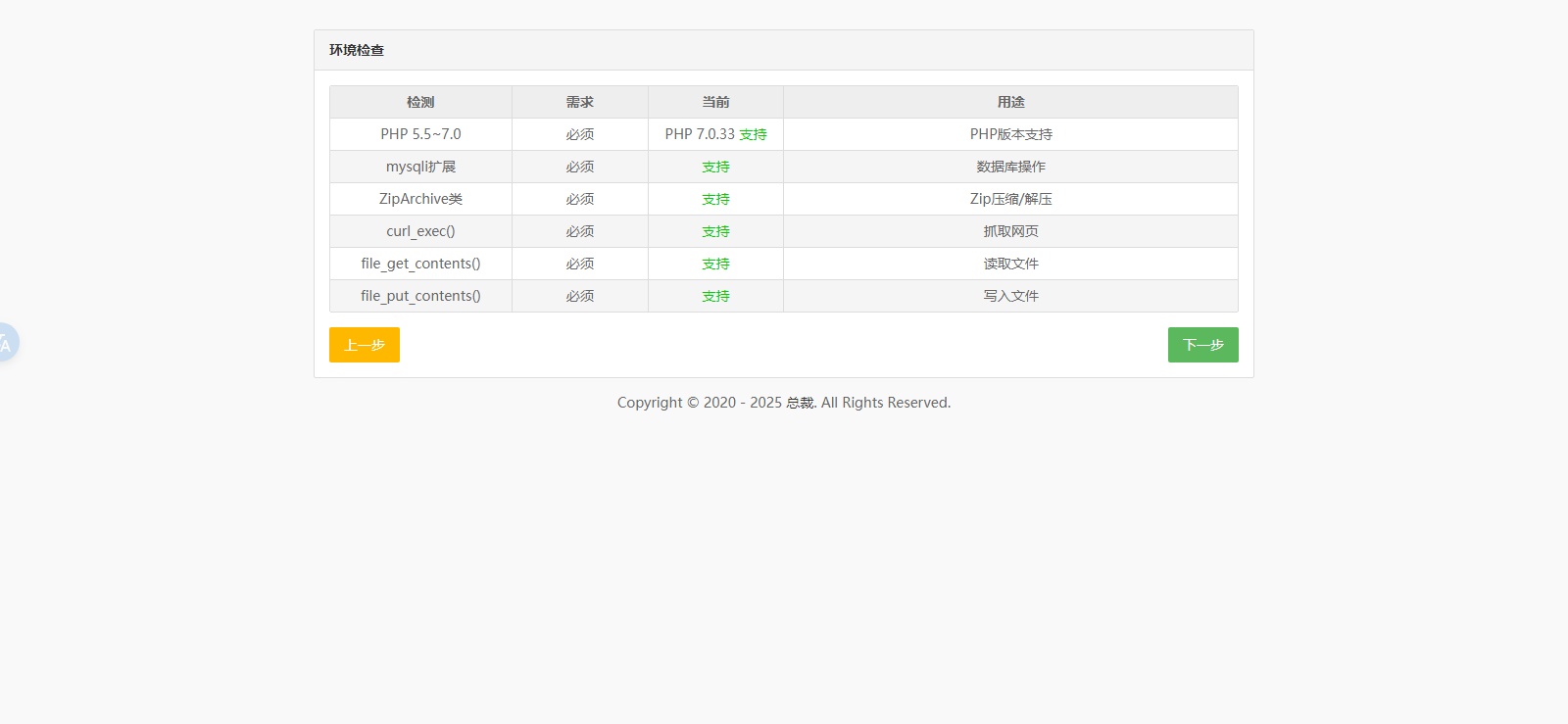This screenshot has height=724, width=1568.
Task: Select the ZipArchive类 cell
Action: pos(420,199)
